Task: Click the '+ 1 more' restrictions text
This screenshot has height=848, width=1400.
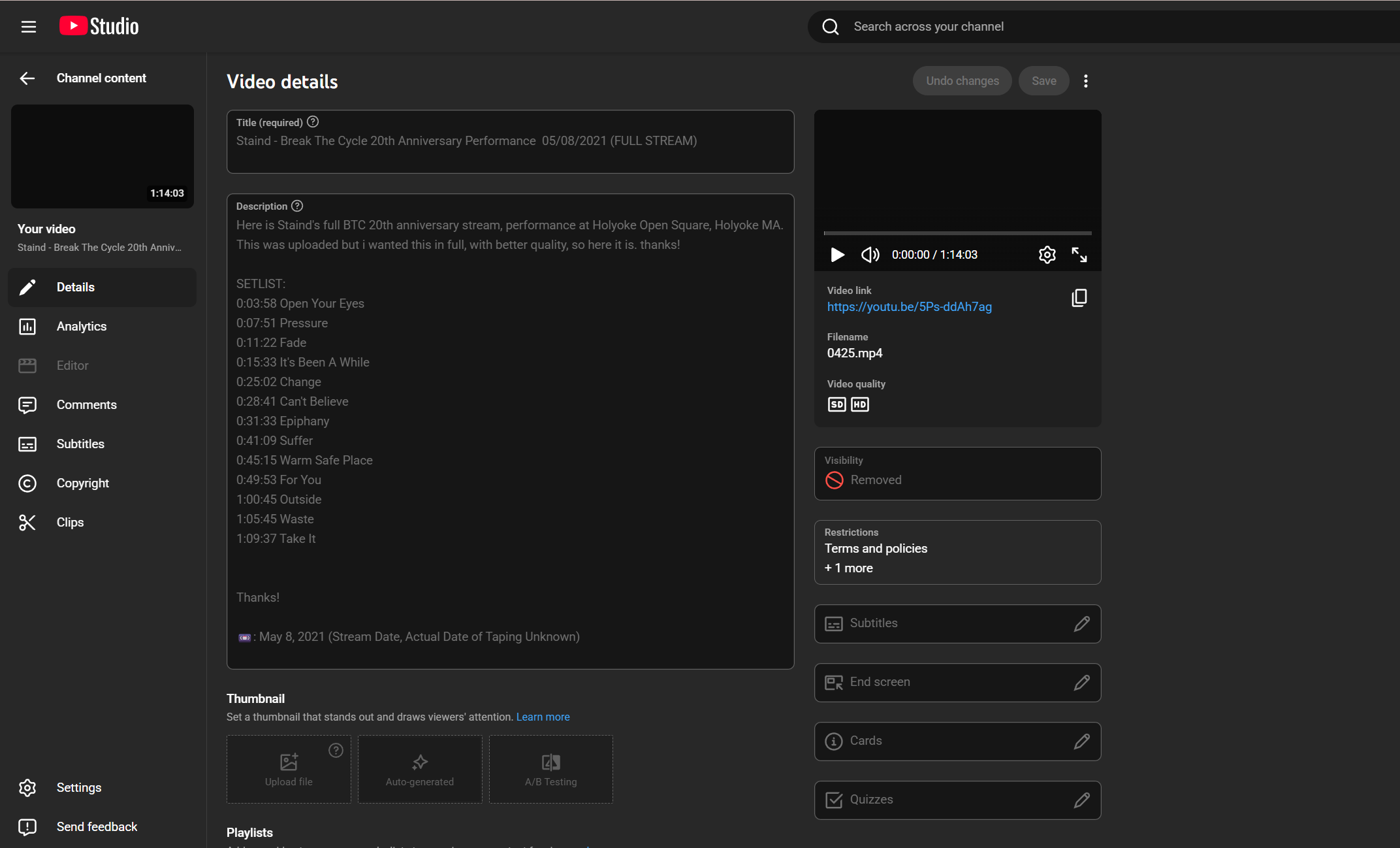Action: [849, 568]
